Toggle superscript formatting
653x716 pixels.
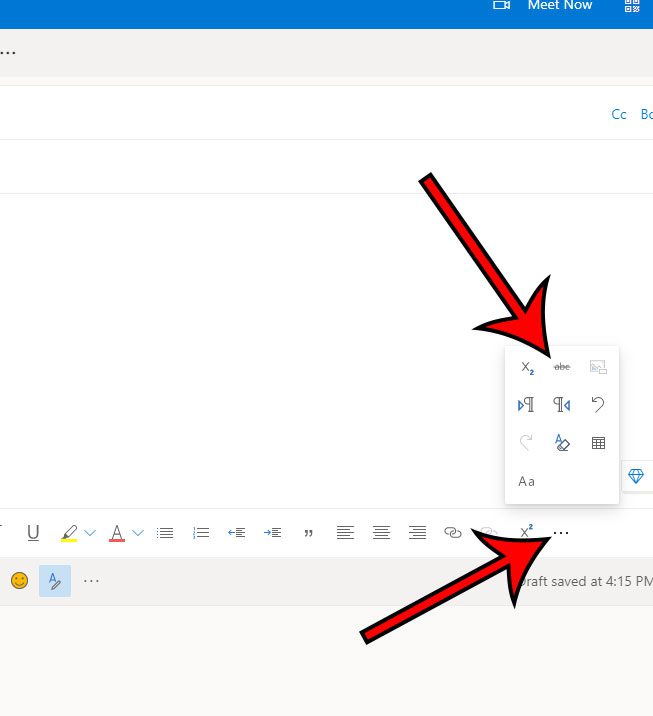526,532
